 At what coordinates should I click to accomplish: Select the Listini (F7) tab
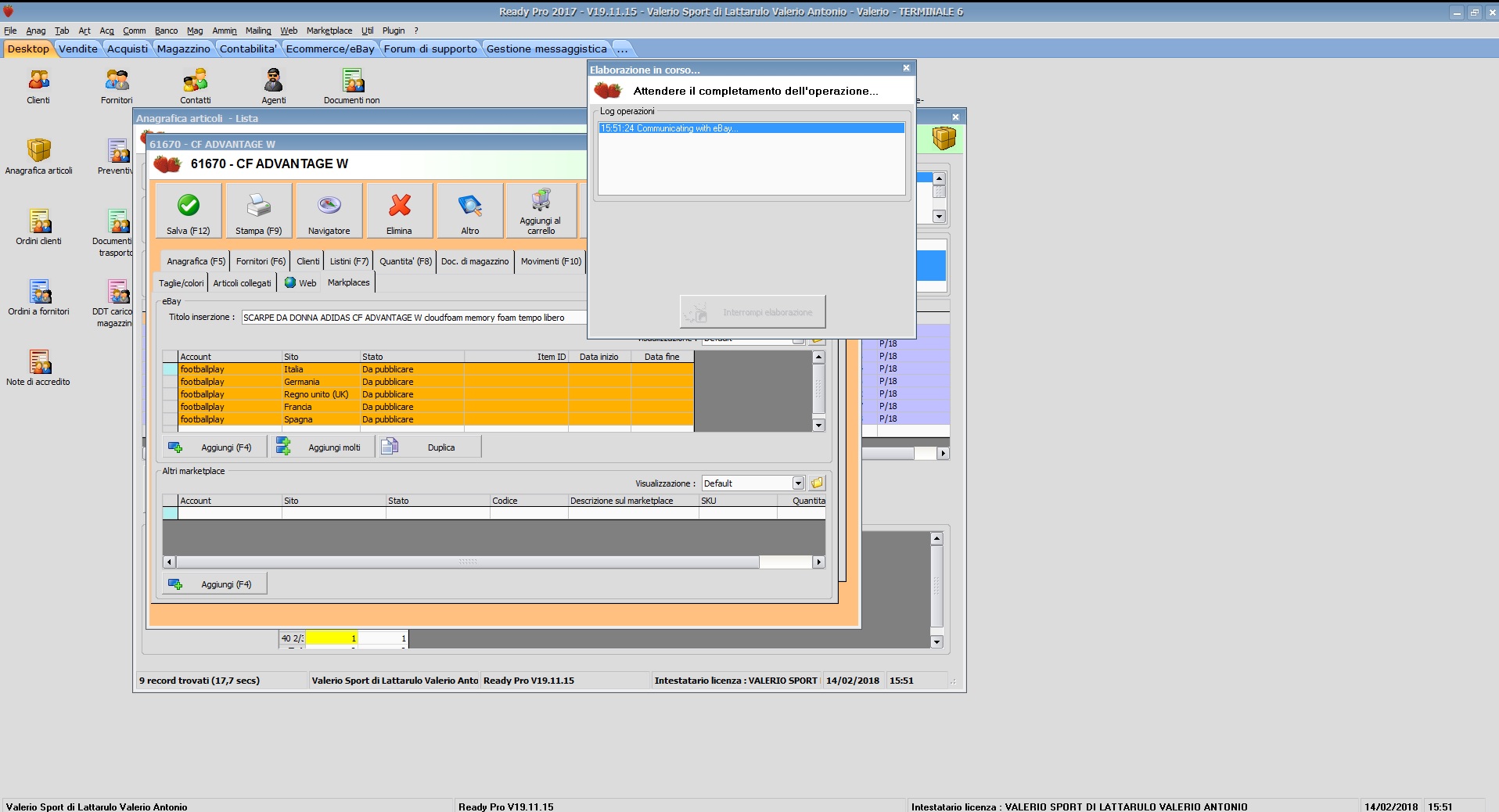349,261
